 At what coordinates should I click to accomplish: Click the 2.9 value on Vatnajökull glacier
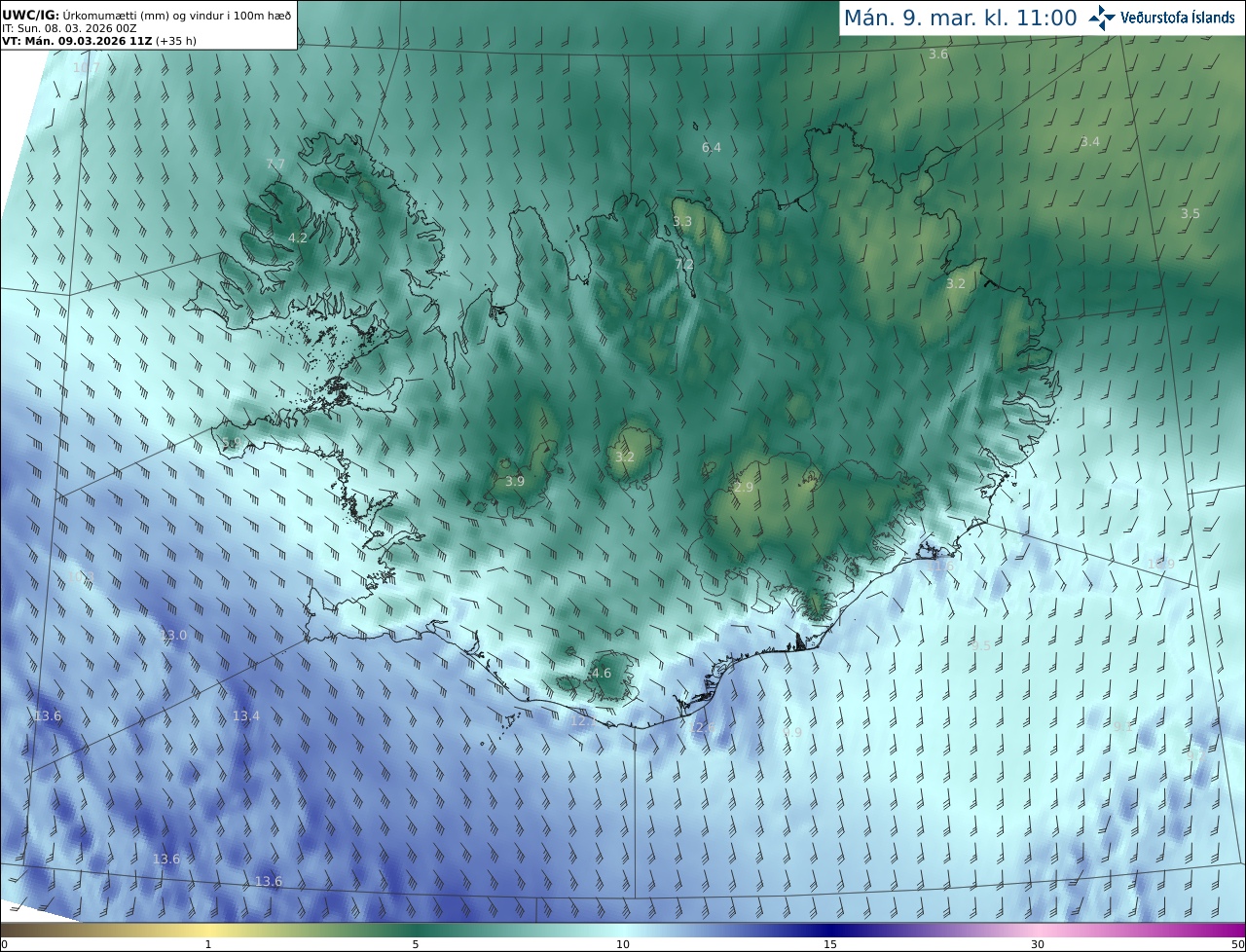tap(744, 488)
